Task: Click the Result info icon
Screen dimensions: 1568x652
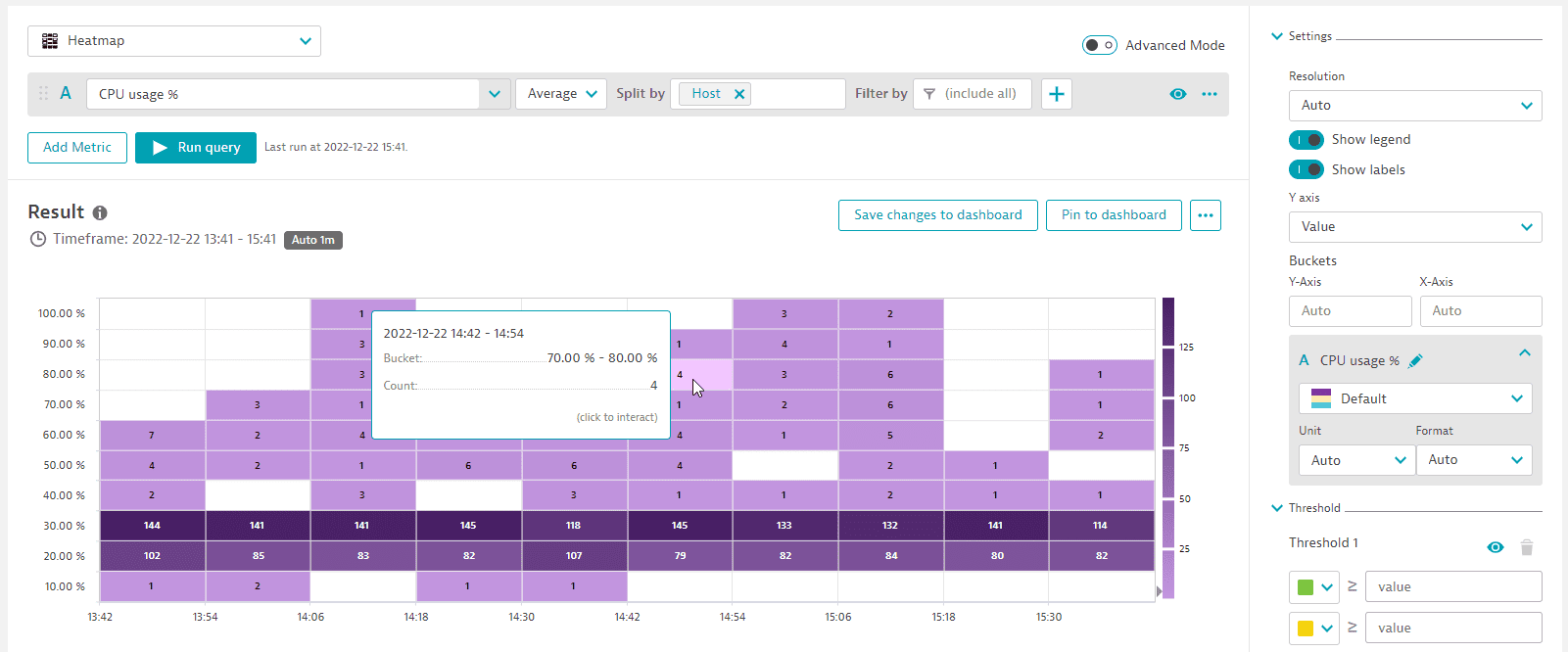Action: pos(100,213)
